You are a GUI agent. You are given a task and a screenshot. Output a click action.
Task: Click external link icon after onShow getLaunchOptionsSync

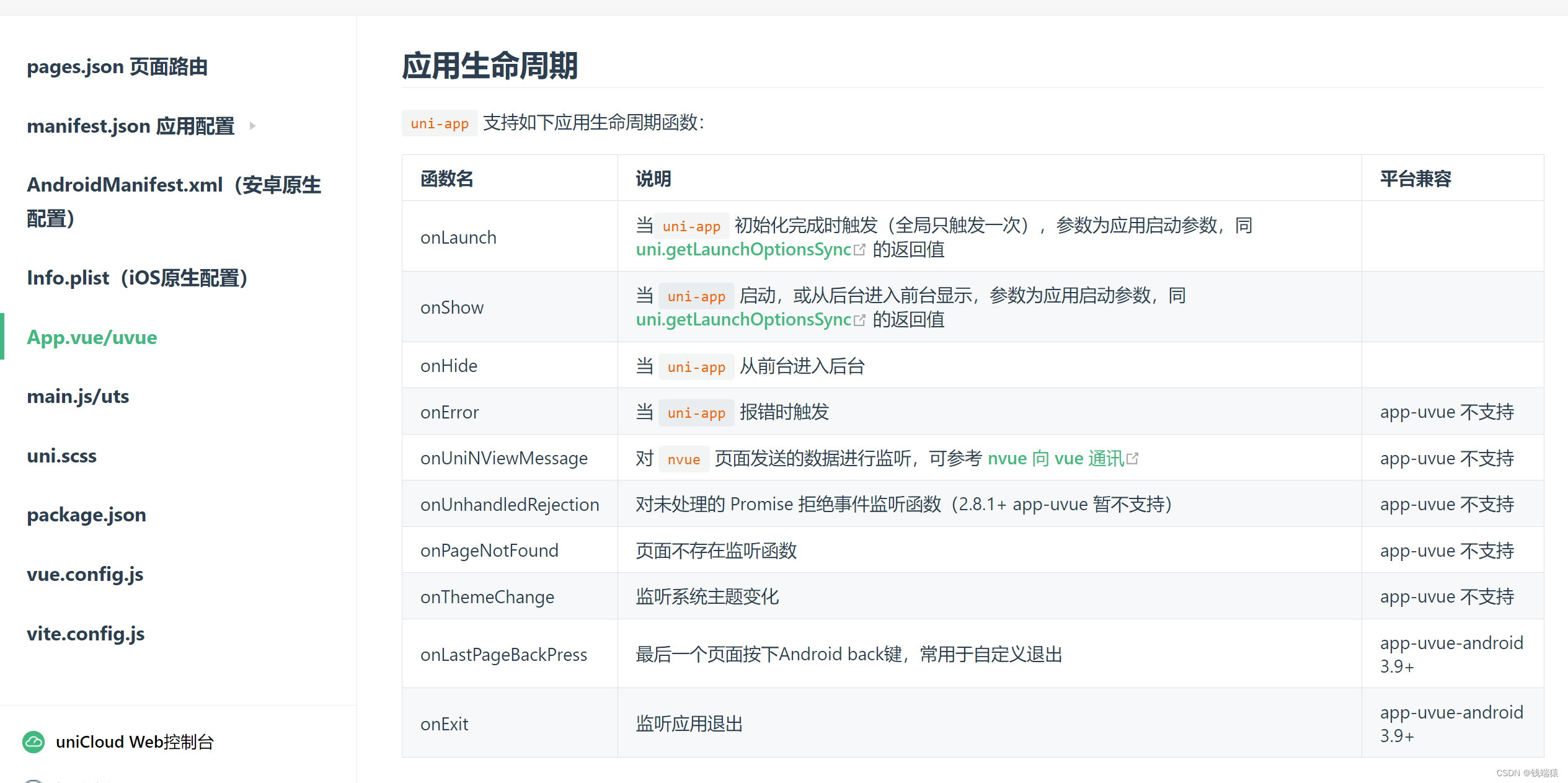tap(859, 320)
